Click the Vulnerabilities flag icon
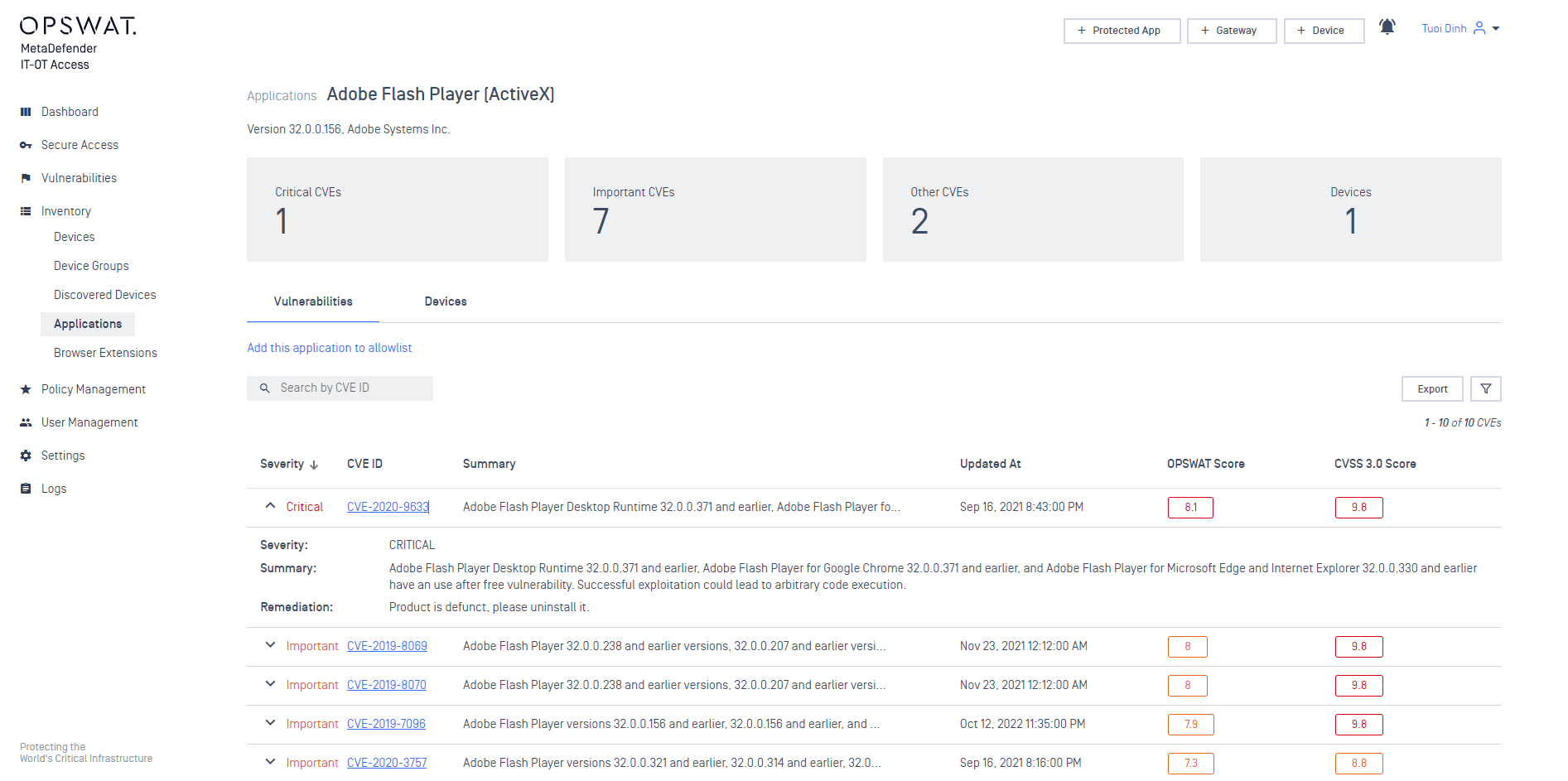 pos(26,178)
